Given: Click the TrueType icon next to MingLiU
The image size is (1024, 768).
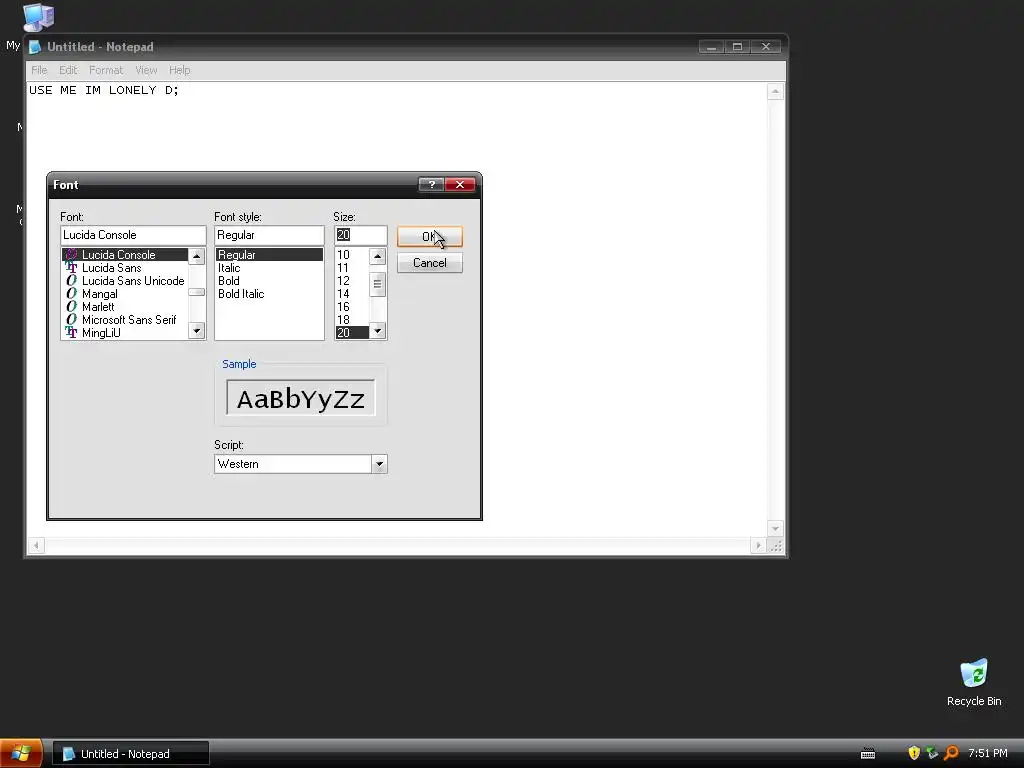Looking at the screenshot, I should pyautogui.click(x=71, y=333).
